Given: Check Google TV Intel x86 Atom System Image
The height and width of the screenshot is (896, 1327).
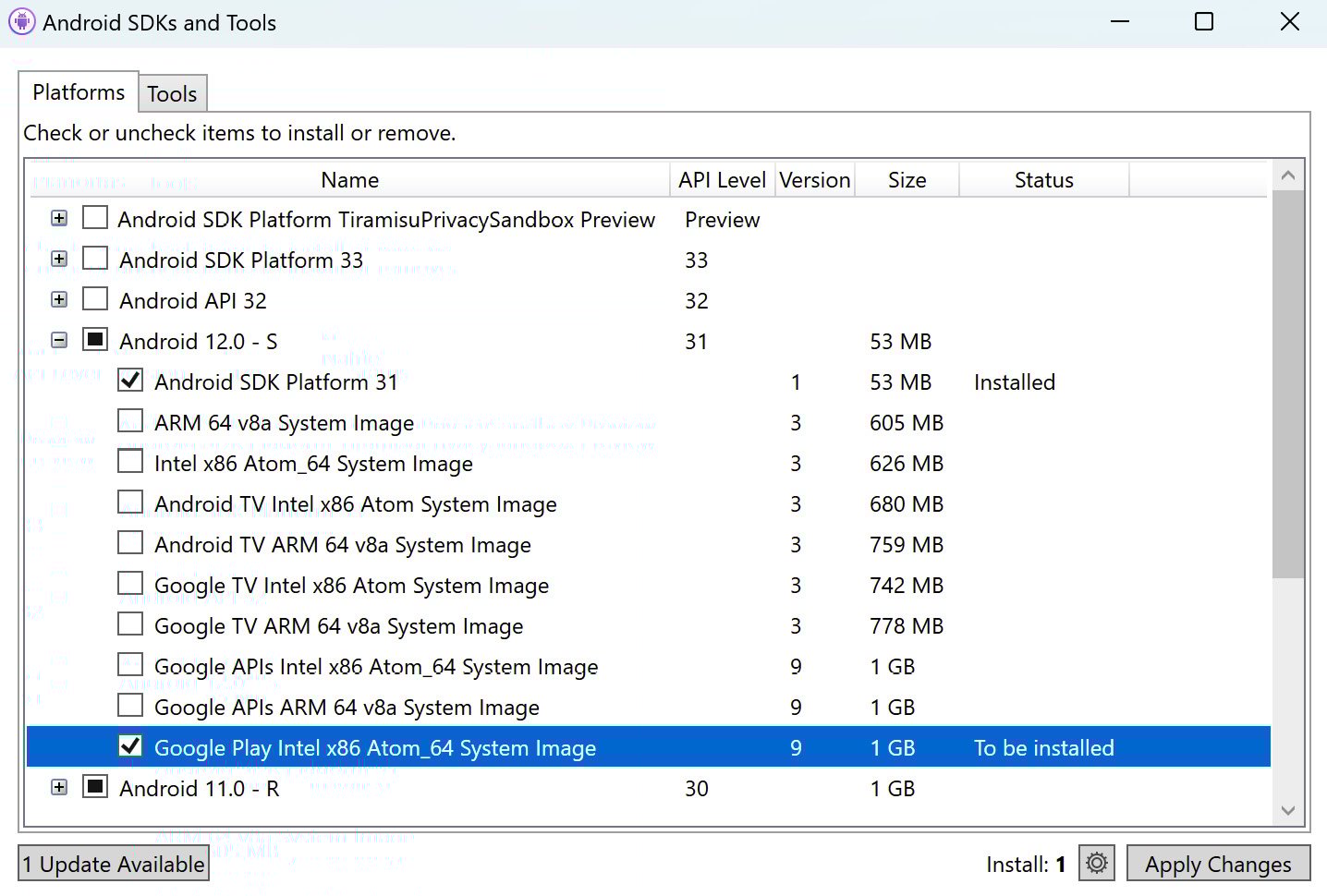Looking at the screenshot, I should point(130,584).
